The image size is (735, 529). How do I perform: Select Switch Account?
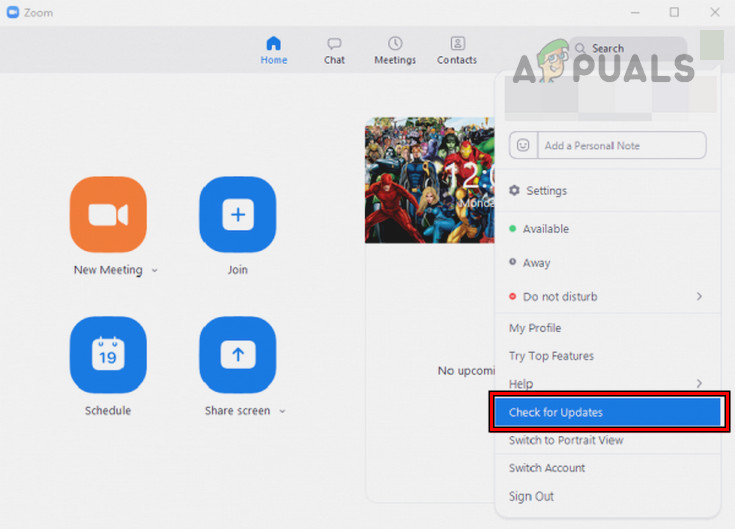[608, 468]
